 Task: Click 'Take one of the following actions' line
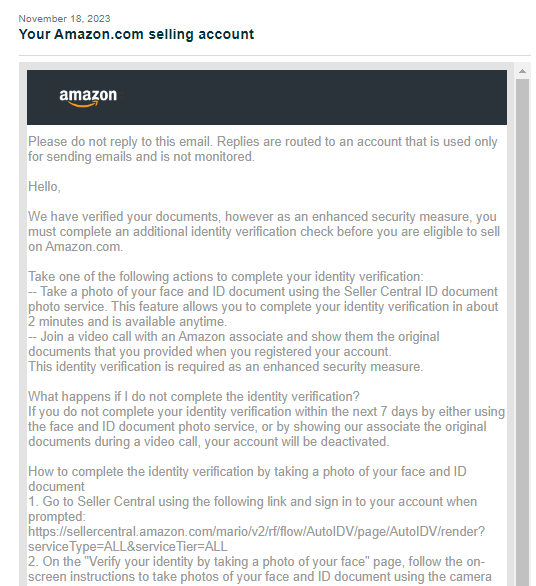(x=226, y=277)
